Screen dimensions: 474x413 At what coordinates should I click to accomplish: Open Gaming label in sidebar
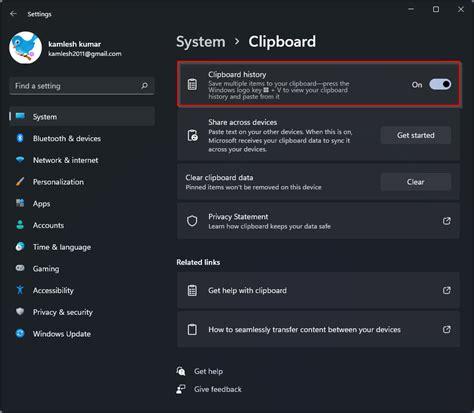coord(46,269)
